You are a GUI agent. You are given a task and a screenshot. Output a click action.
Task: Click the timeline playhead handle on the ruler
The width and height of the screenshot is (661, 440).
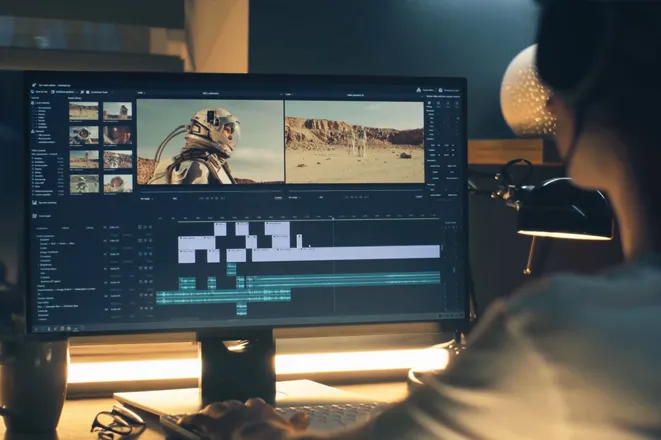[333, 218]
